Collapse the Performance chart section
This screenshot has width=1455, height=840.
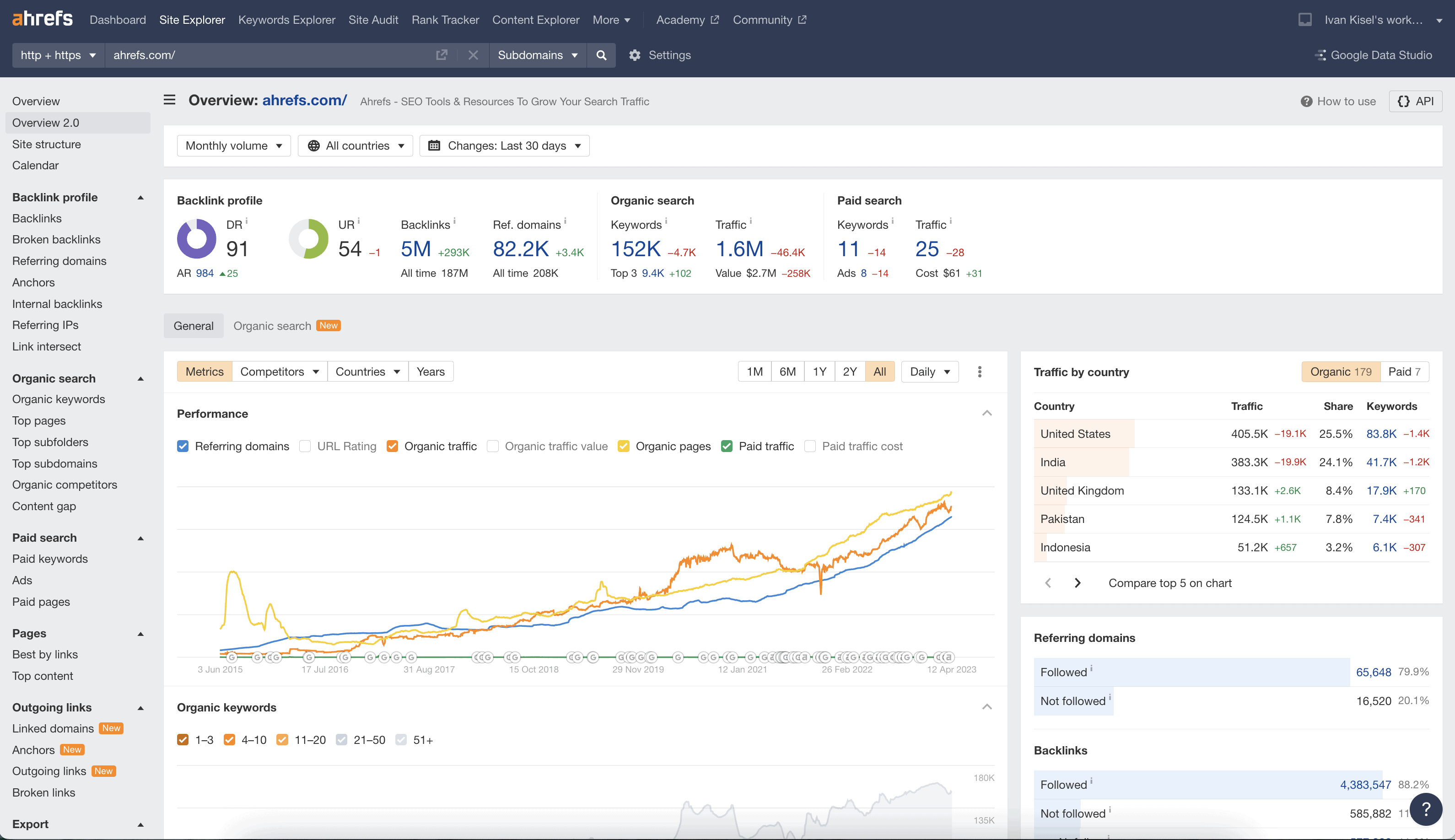(x=987, y=414)
